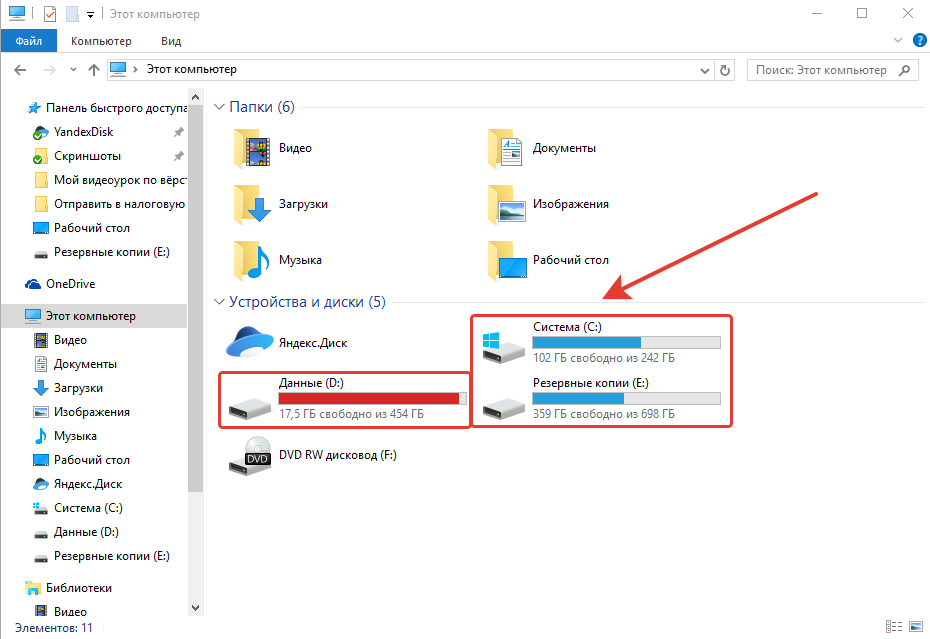
Task: Click the red Данные (D:) capacity bar
Action: pos(372,398)
